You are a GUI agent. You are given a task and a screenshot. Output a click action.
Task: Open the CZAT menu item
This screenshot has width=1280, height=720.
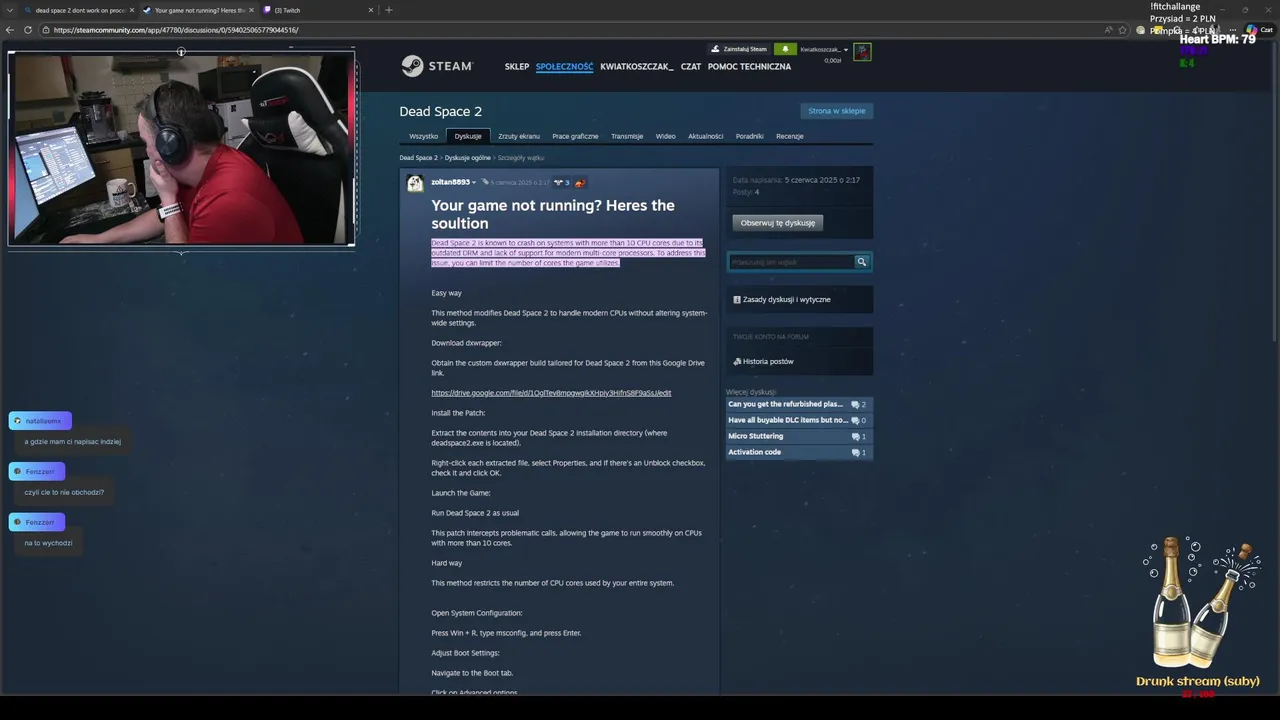pos(691,67)
